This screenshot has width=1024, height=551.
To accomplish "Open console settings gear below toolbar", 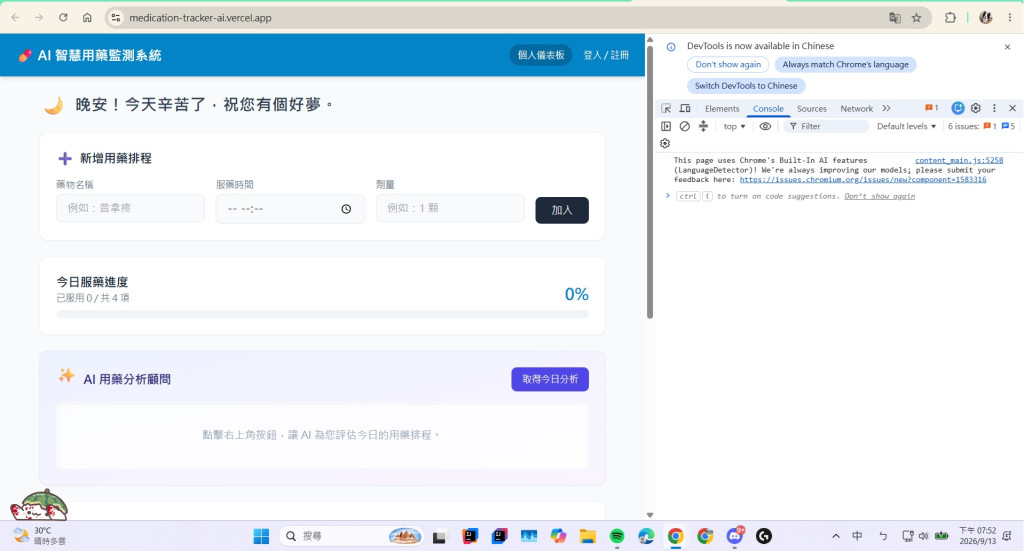I will click(665, 144).
